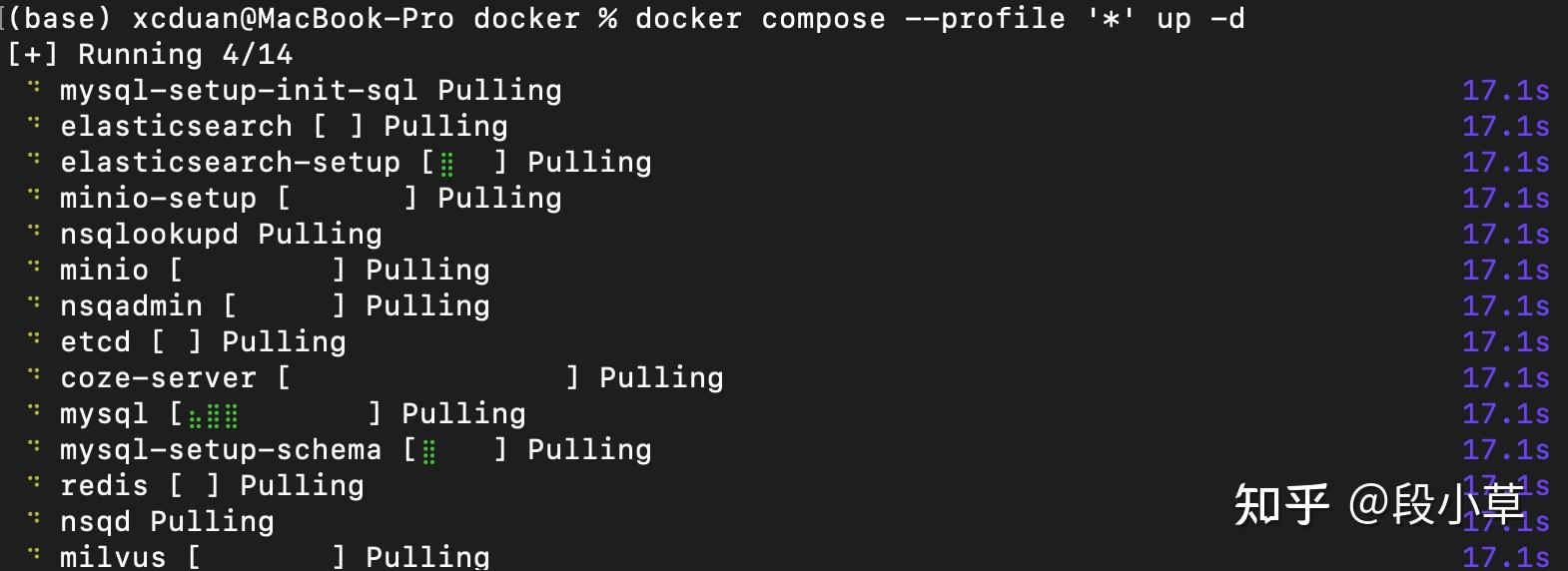Image resolution: width=1568 pixels, height=571 pixels.
Task: Click the spinner icon next to etcd
Action: [35, 340]
